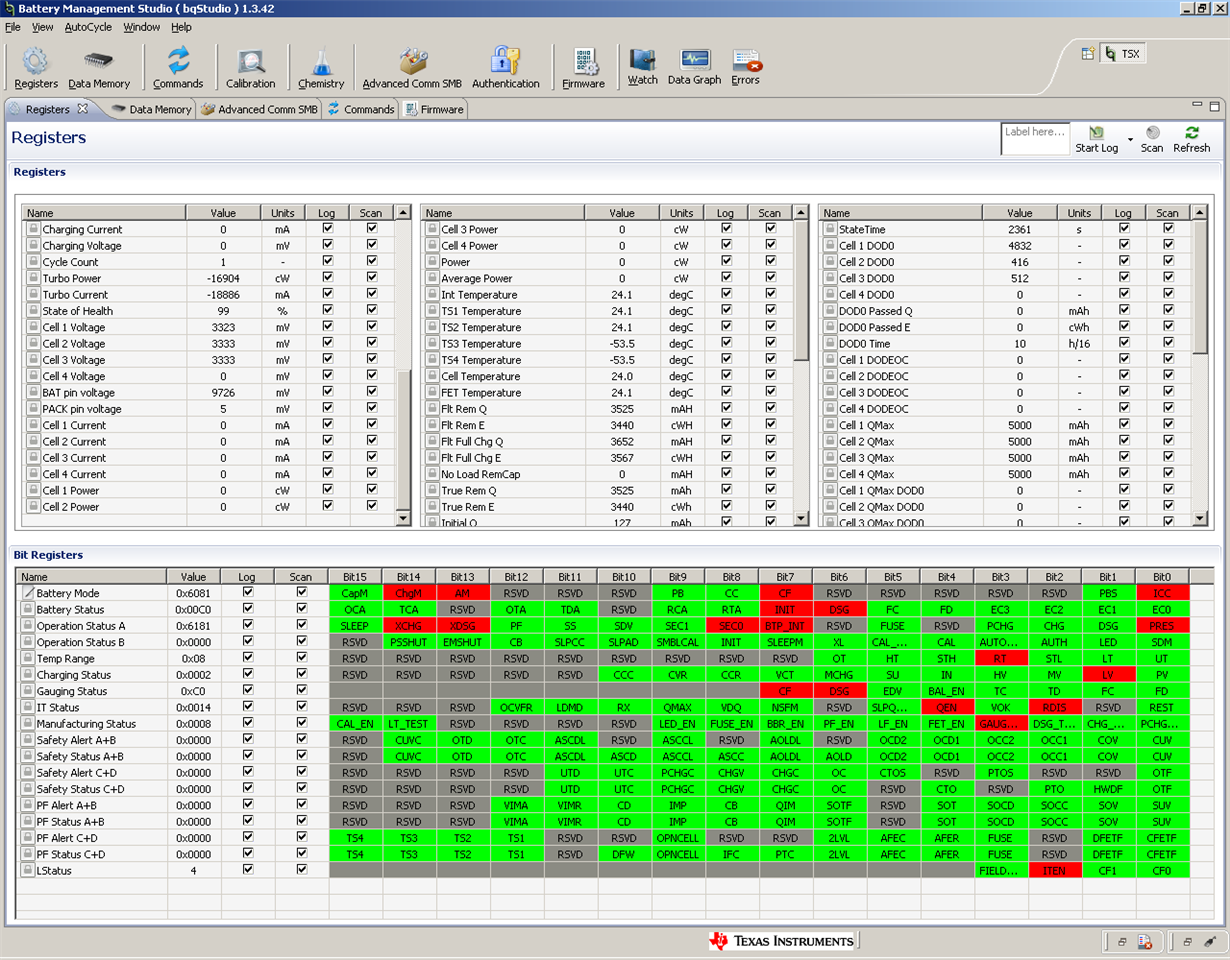This screenshot has height=960, width=1230.
Task: Toggle Scan checkbox for Cell Temperature
Action: tap(770, 375)
